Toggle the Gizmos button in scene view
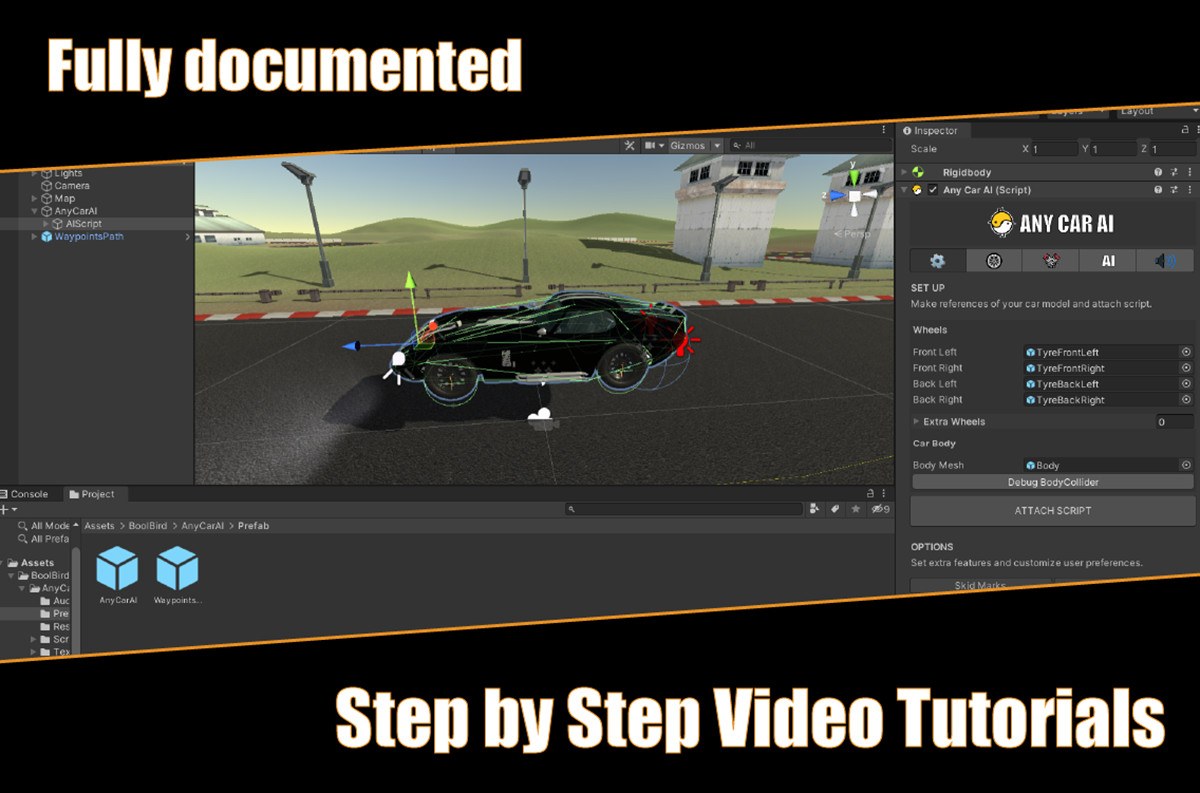 (x=687, y=145)
